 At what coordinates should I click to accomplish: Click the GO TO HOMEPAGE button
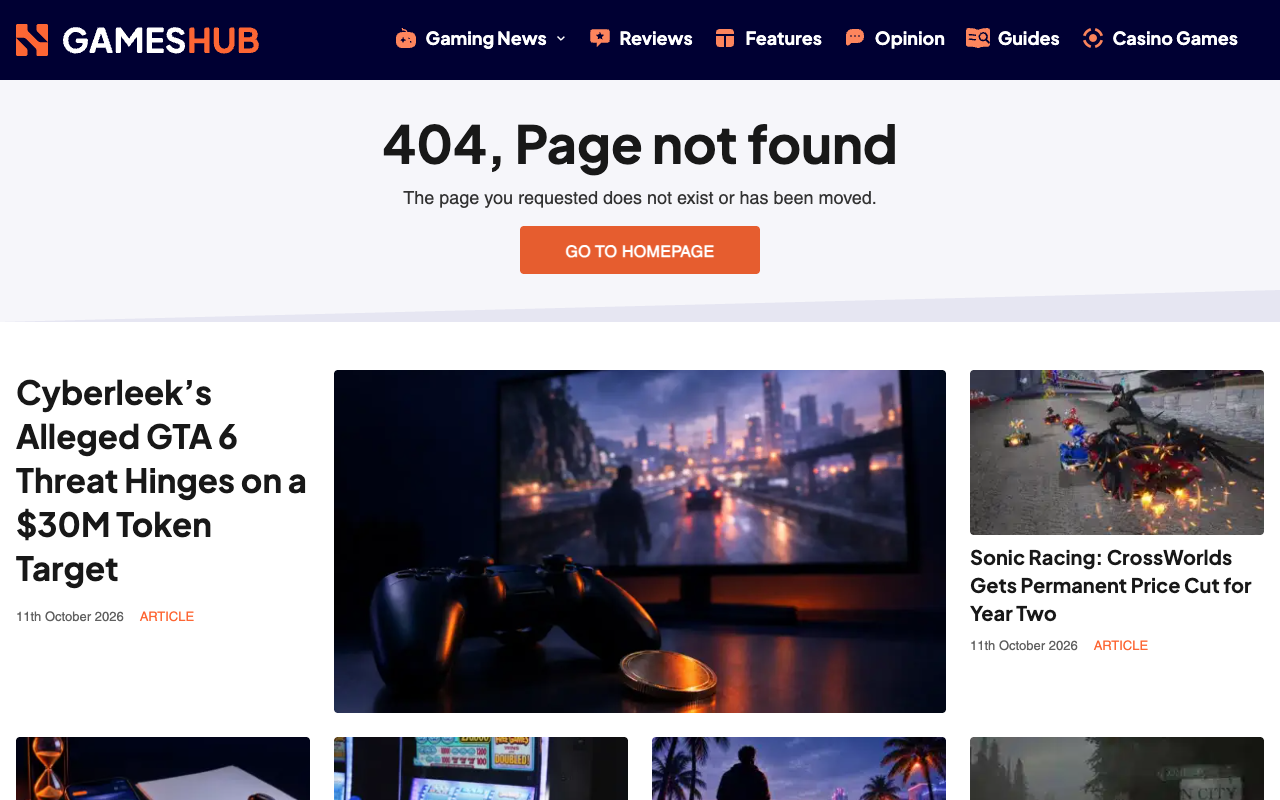click(x=640, y=250)
